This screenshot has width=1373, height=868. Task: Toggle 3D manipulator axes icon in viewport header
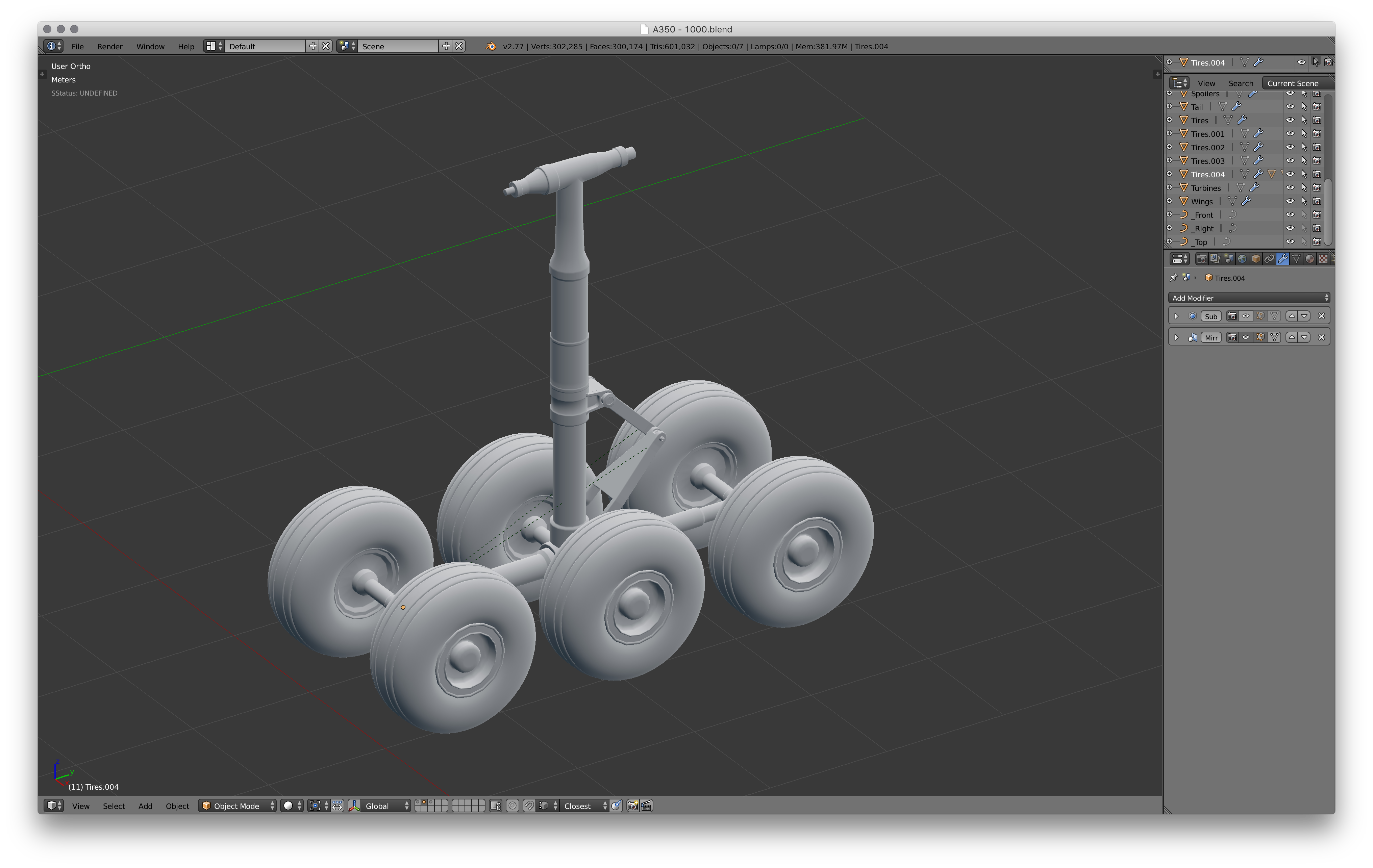pos(355,805)
